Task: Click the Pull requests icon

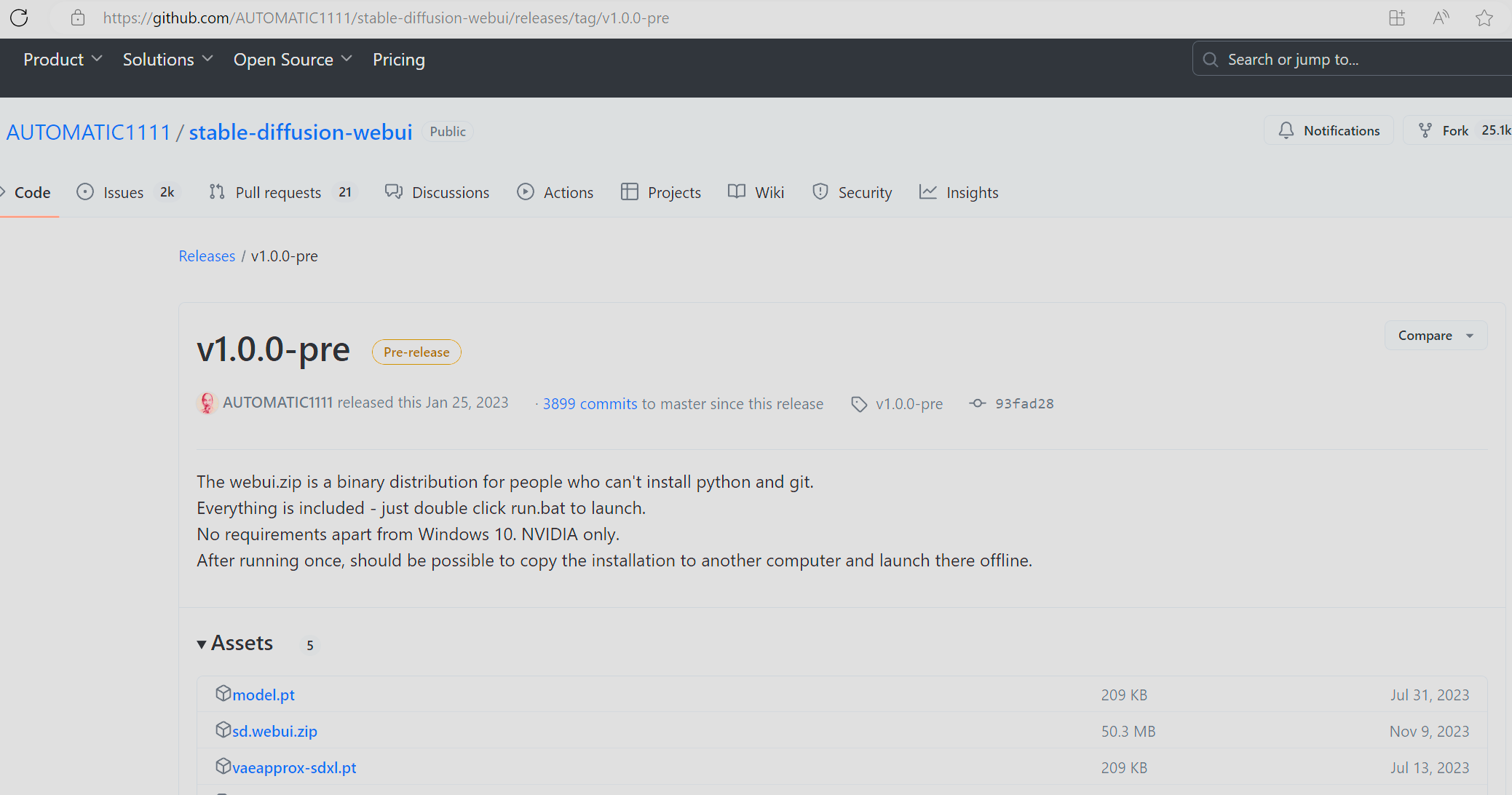Action: (216, 191)
